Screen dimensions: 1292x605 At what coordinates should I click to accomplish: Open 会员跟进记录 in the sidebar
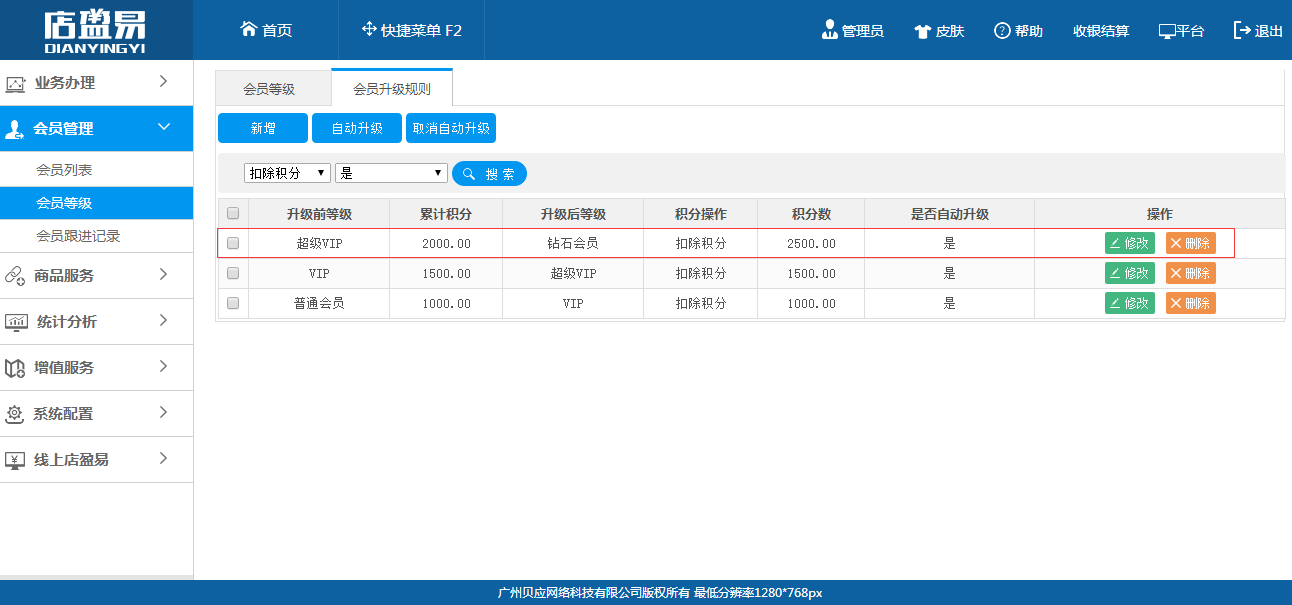(78, 236)
